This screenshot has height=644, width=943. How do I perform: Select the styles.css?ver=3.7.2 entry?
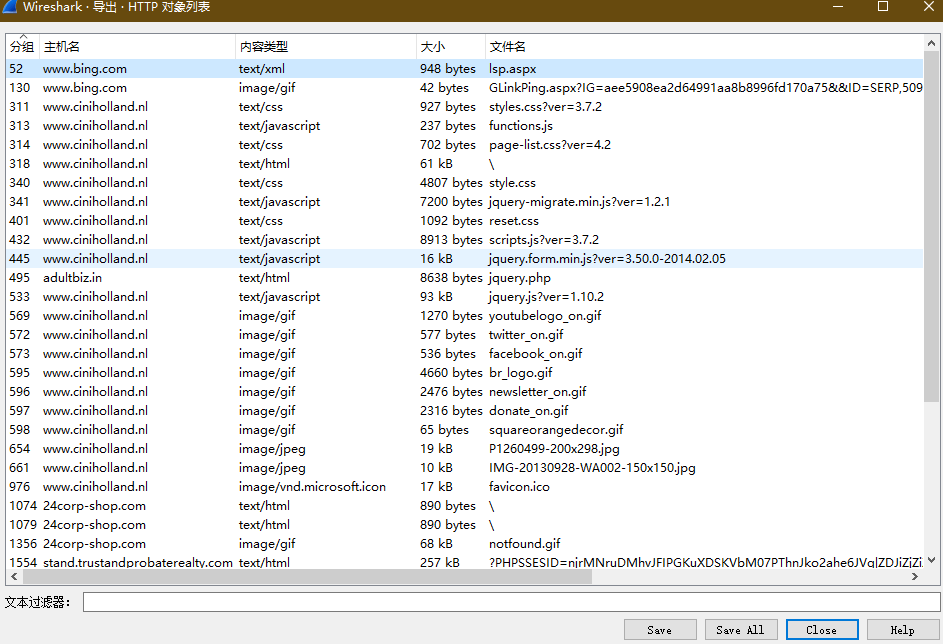pos(465,106)
